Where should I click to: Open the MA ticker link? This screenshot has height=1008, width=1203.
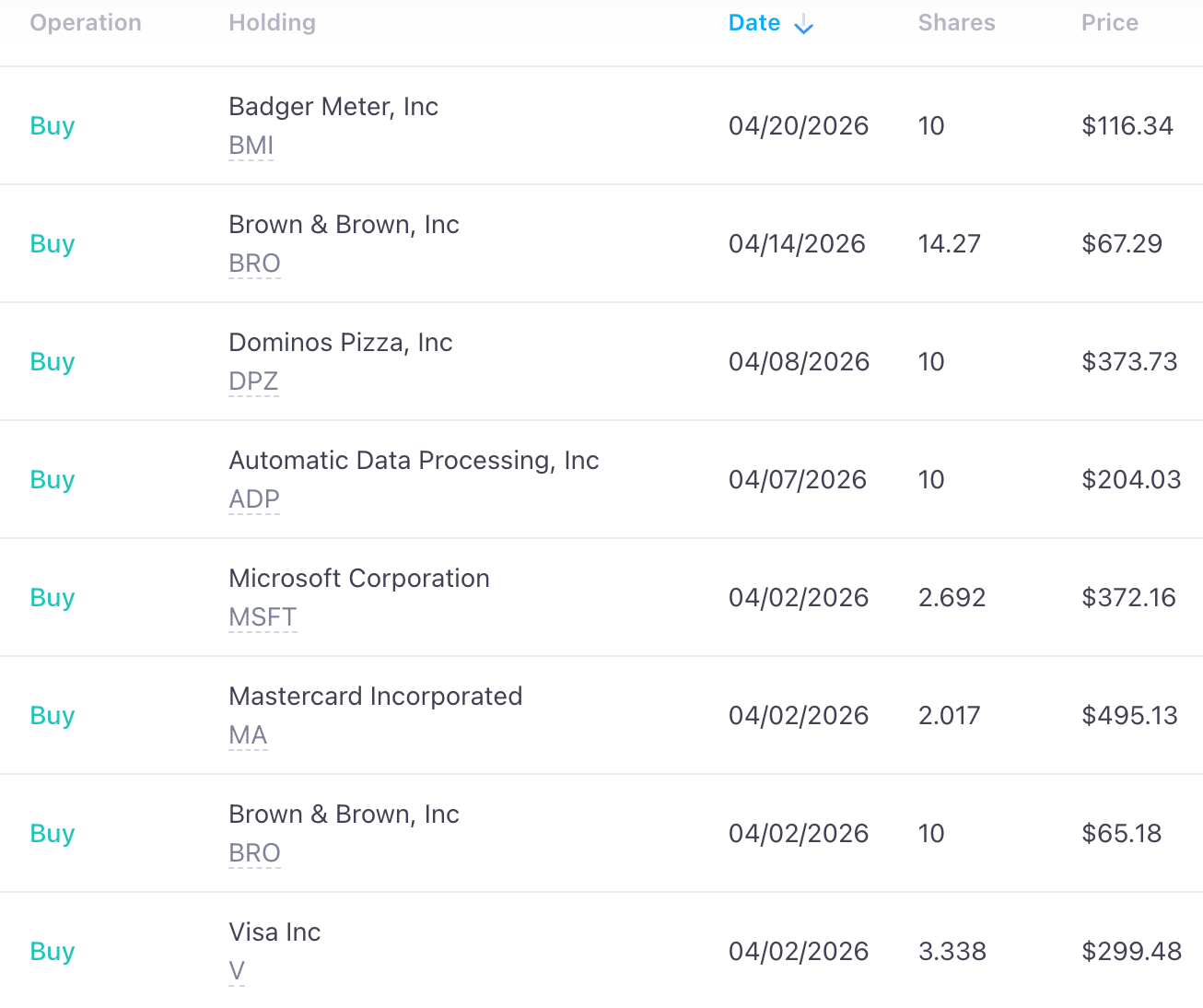point(248,735)
